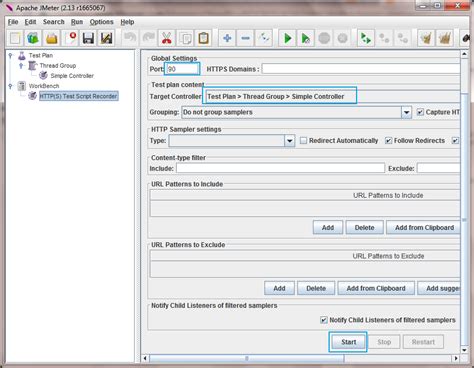Save the test plan with the floppy disk icon

click(88, 38)
